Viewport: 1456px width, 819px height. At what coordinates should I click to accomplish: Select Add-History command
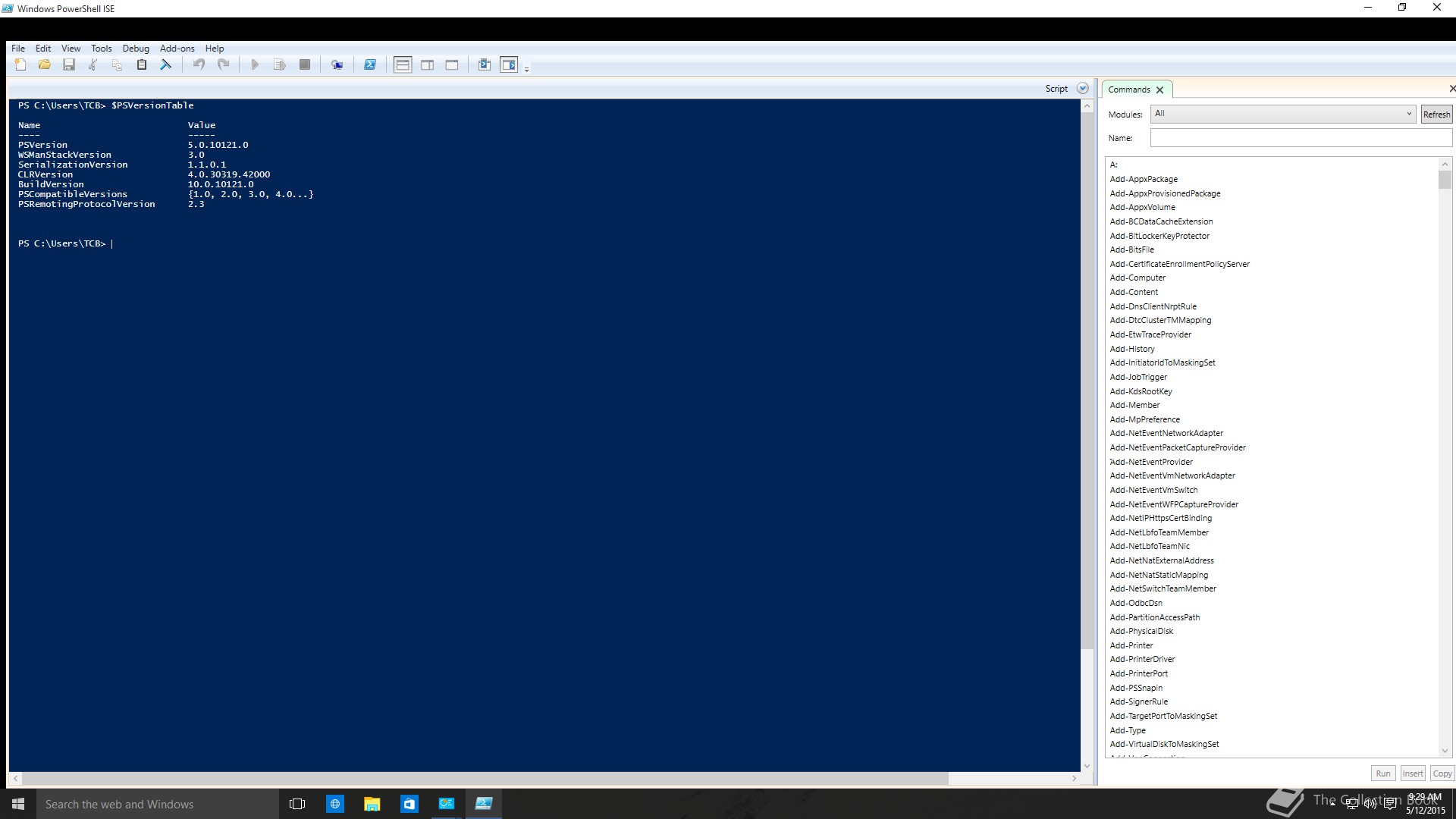[1132, 349]
